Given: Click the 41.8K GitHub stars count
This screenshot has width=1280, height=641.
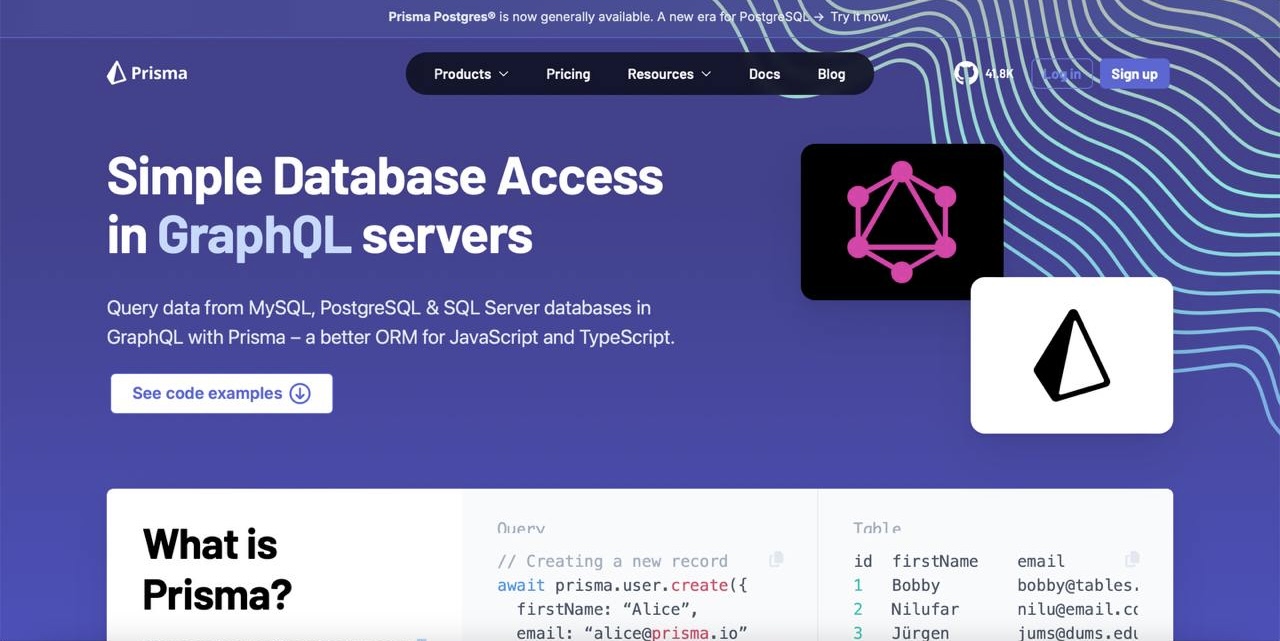Looking at the screenshot, I should tap(999, 74).
